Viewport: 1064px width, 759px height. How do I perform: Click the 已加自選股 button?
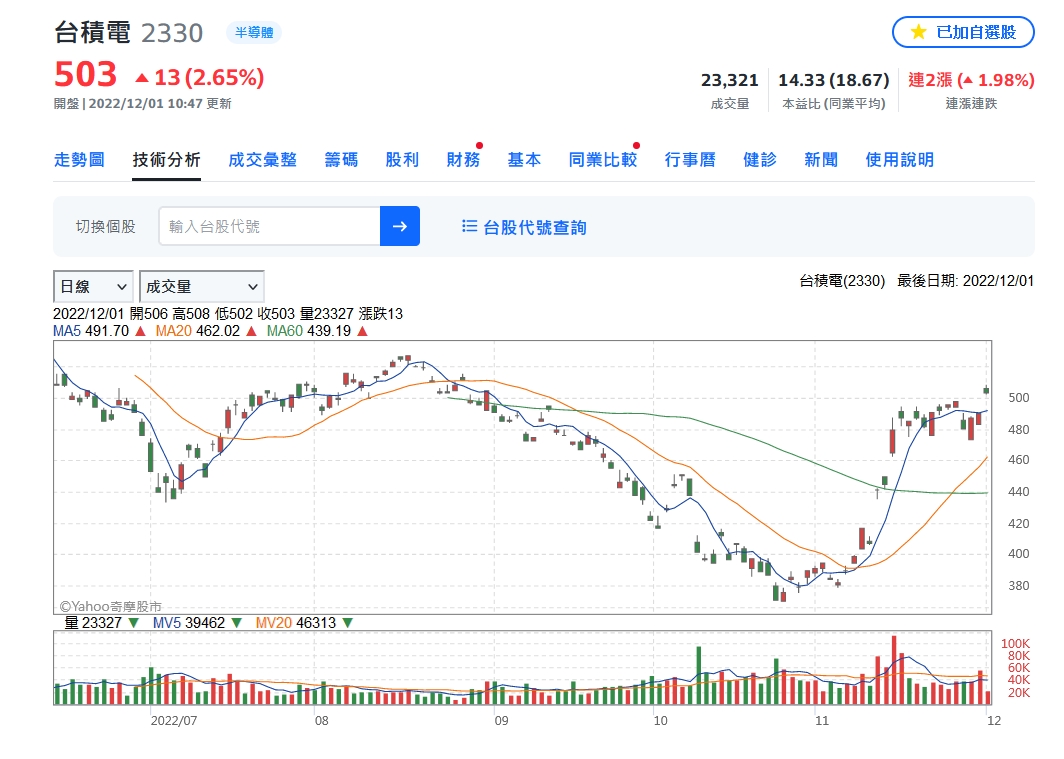tap(963, 32)
